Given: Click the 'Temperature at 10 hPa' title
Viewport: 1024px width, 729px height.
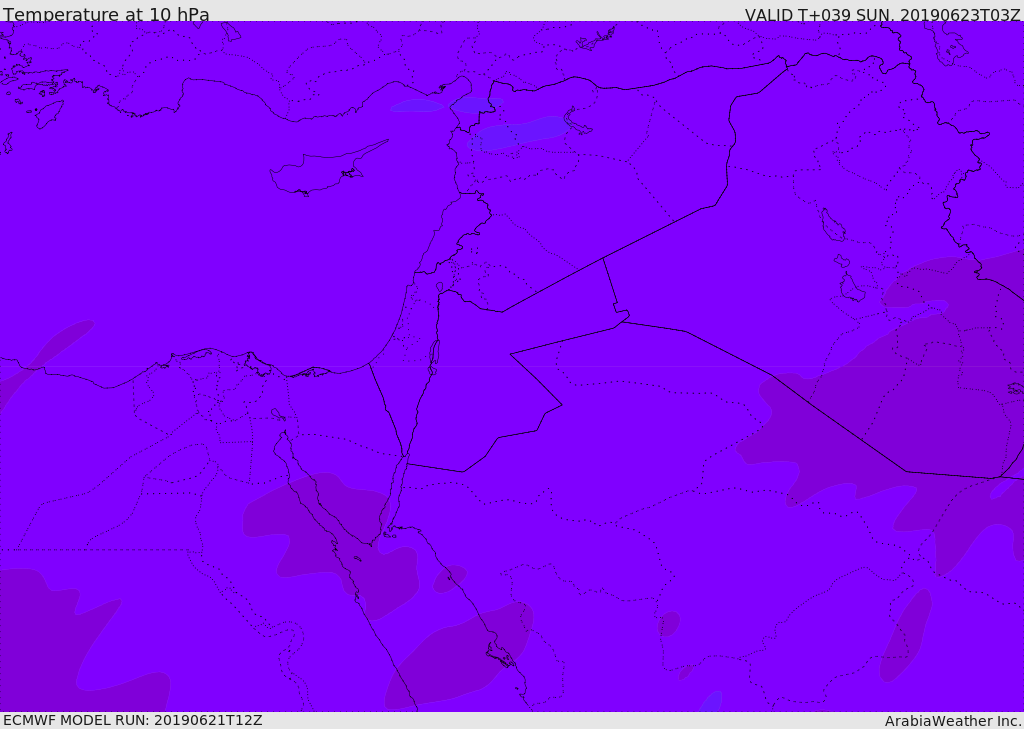Looking at the screenshot, I should coord(106,14).
